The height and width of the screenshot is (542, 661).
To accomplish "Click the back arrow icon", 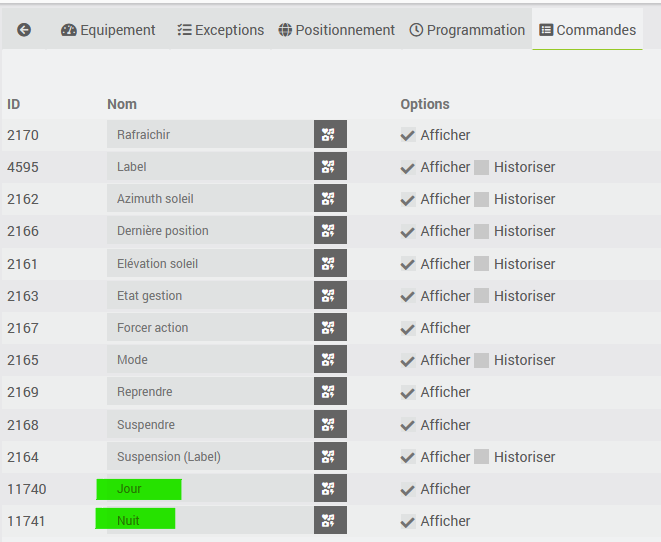I will click(24, 30).
